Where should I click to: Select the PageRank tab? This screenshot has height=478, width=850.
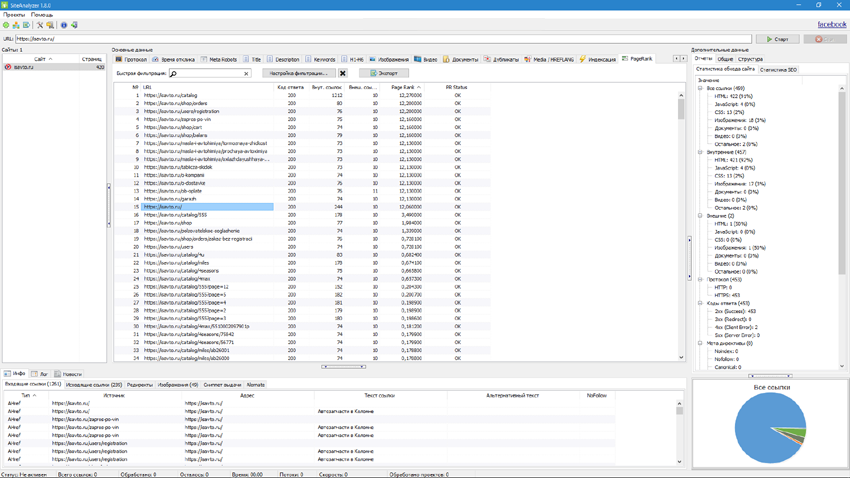[638, 59]
